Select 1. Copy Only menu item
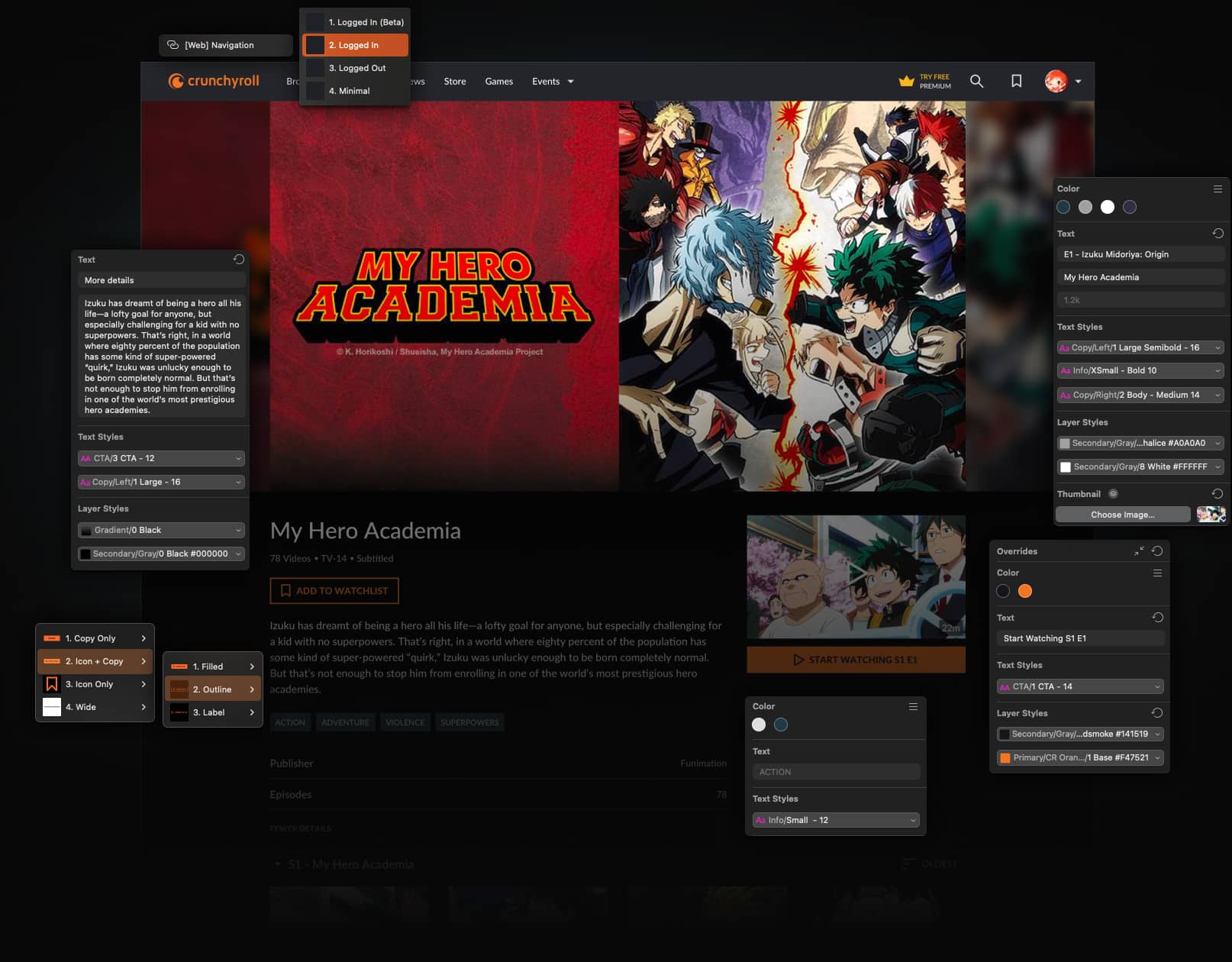The height and width of the screenshot is (962, 1232). tap(95, 638)
